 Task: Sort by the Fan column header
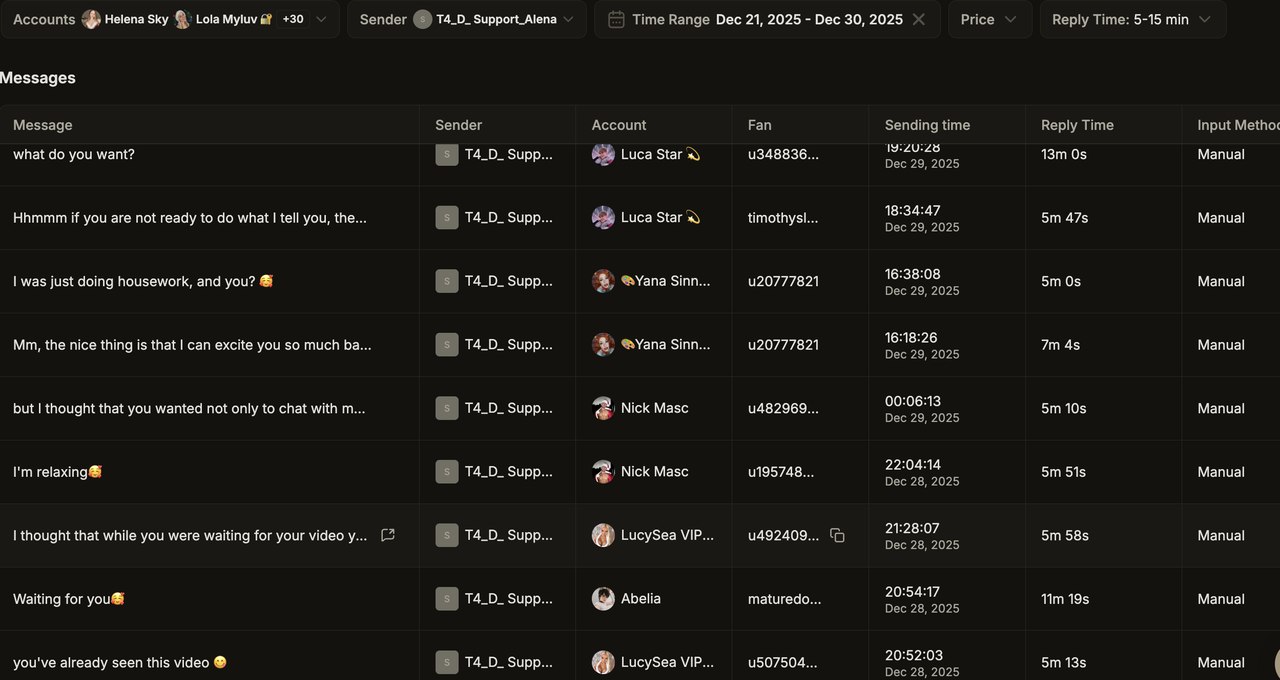[x=760, y=125]
